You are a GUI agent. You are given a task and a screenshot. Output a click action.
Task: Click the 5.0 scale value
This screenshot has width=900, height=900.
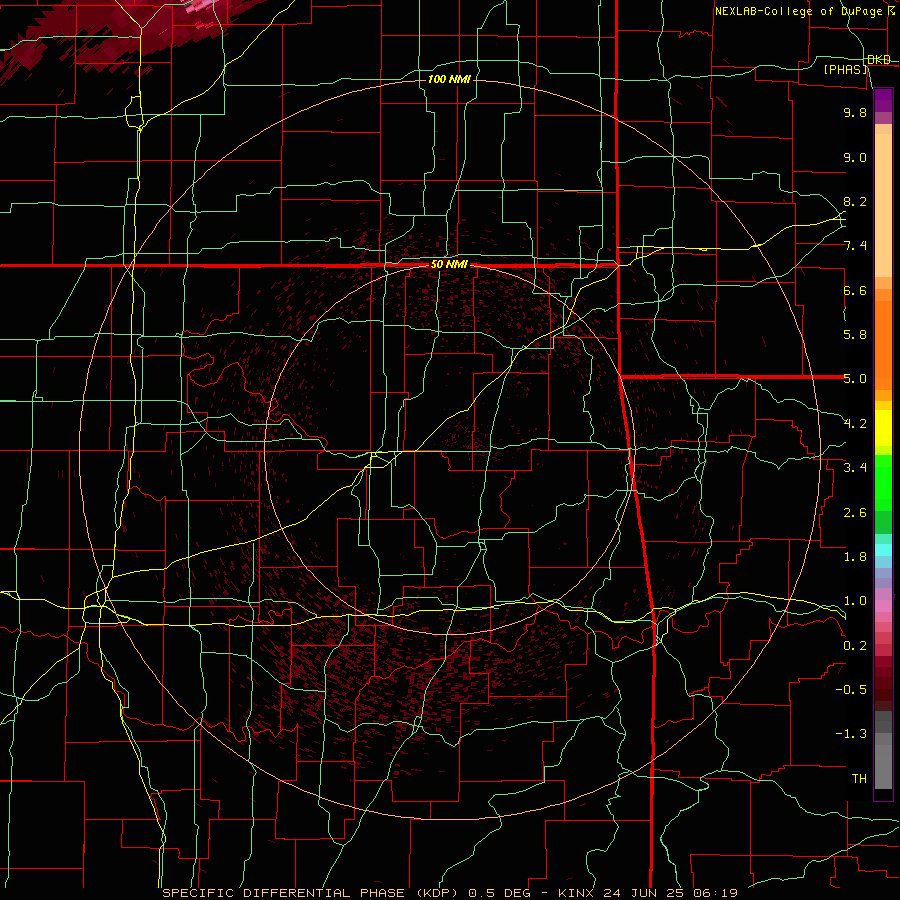tap(855, 379)
